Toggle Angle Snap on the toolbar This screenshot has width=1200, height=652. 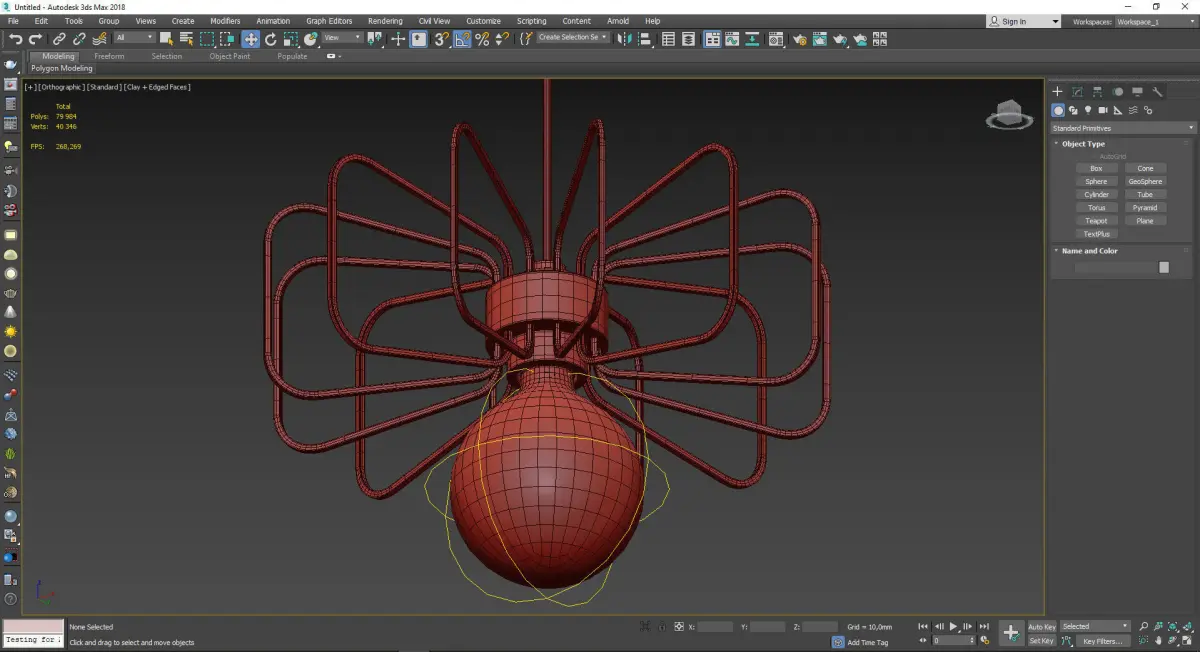pos(462,39)
